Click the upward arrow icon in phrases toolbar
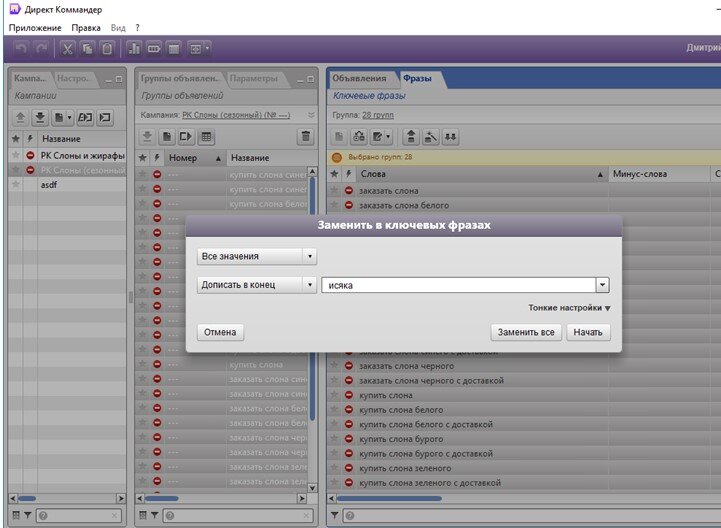Image resolution: width=721 pixels, height=528 pixels. (x=411, y=137)
